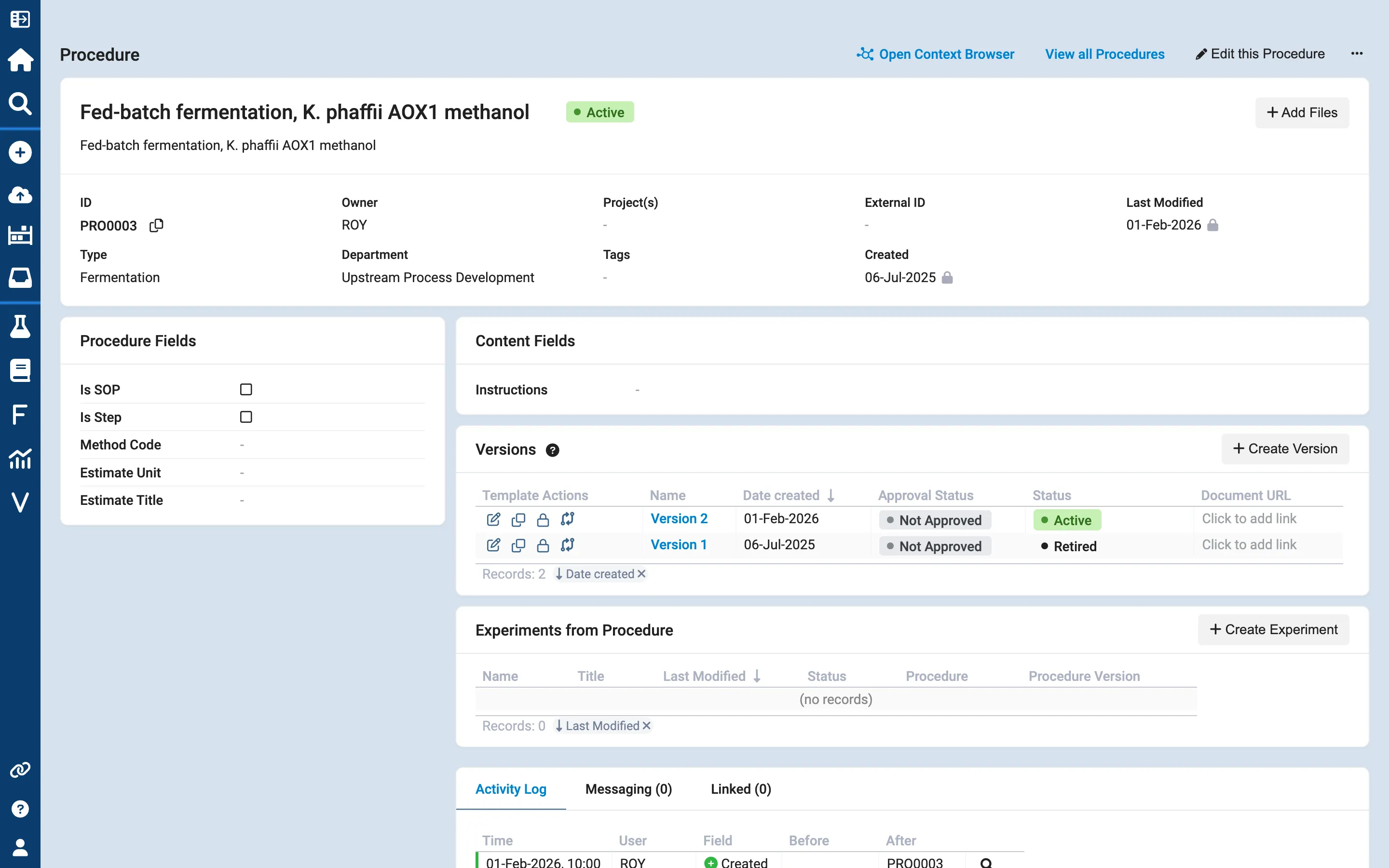Sort Versions by Date created column
This screenshot has width=1389, height=868.
pyautogui.click(x=788, y=495)
